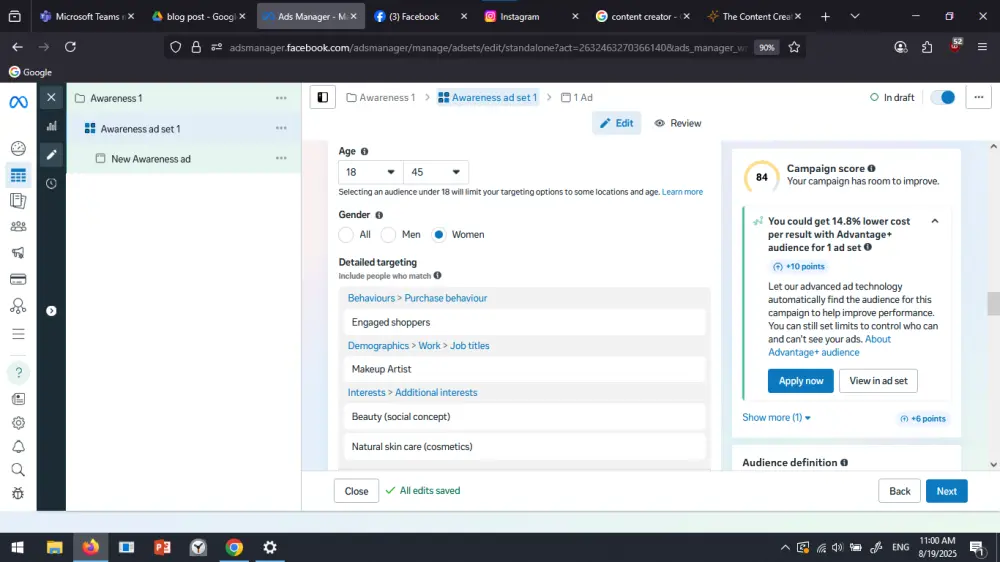Click the browser address bar URL
This screenshot has width=1000, height=562.
click(488, 47)
